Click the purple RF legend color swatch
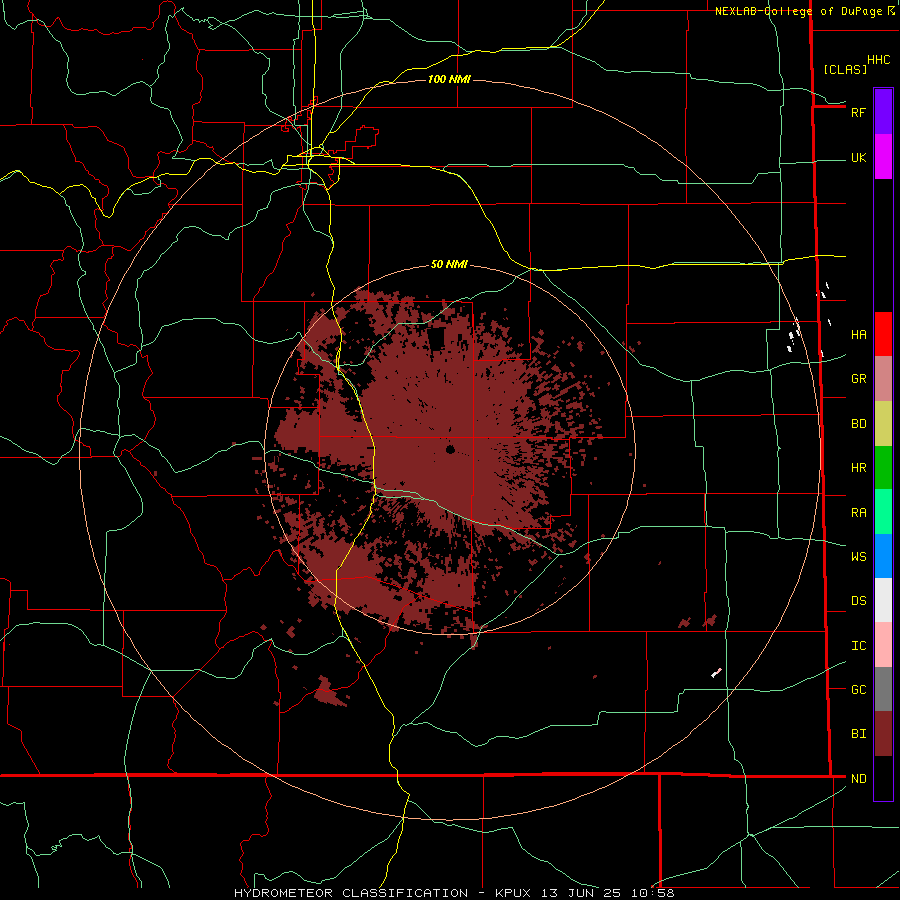The width and height of the screenshot is (900, 900). pos(883,112)
